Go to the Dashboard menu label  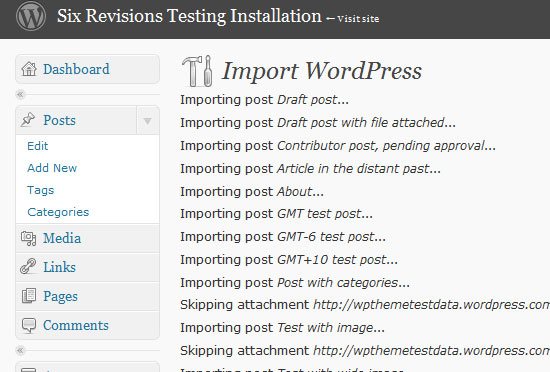pos(76,69)
